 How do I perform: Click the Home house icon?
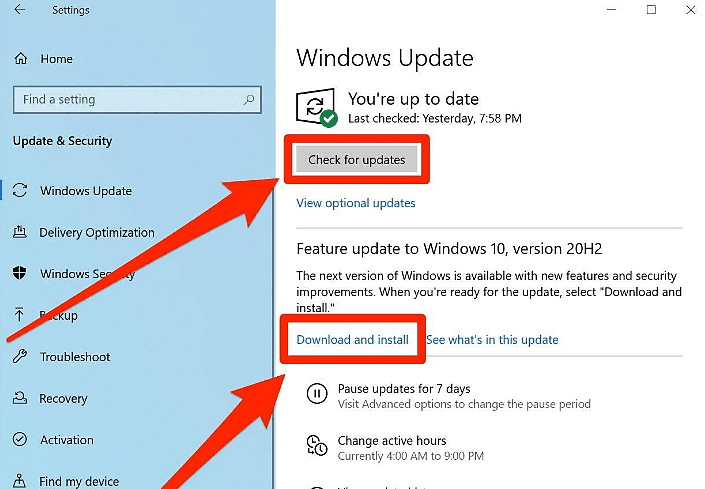[x=21, y=58]
